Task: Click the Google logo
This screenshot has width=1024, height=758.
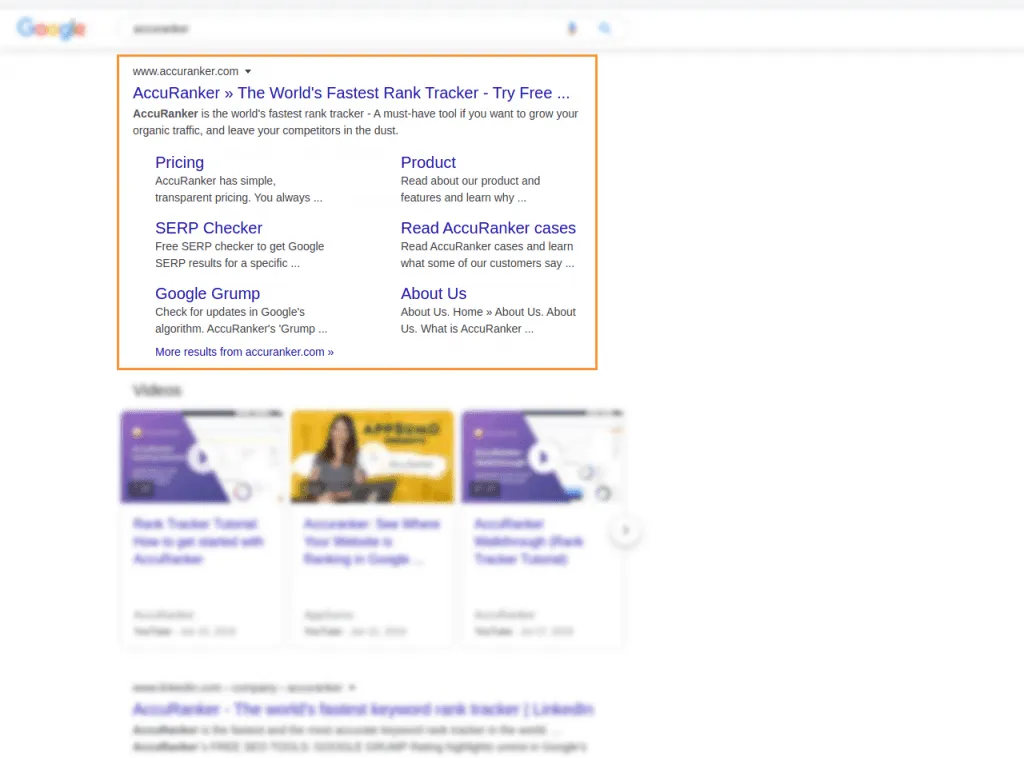Action: (51, 29)
